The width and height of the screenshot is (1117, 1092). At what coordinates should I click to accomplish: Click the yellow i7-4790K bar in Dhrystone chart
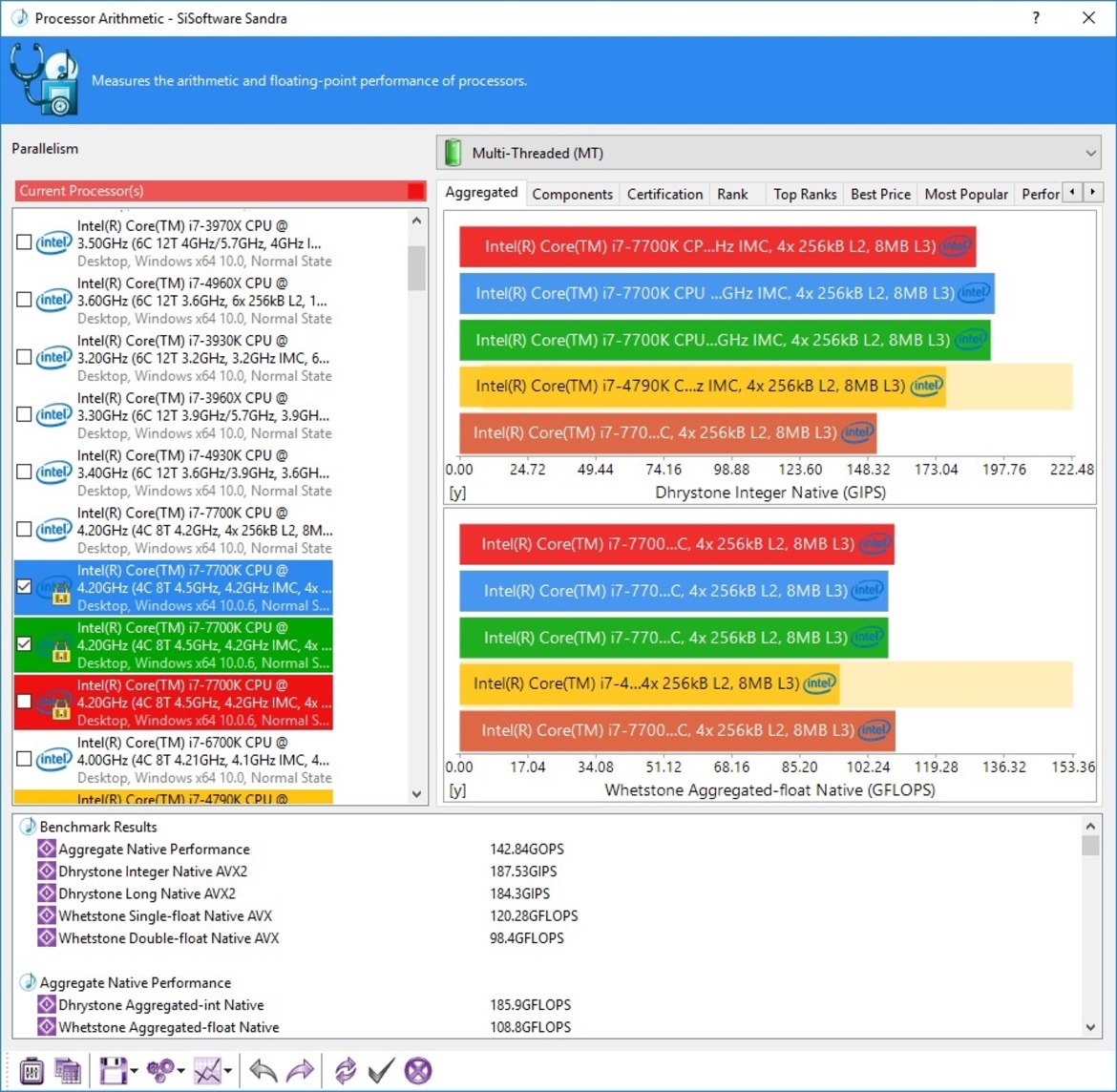703,386
